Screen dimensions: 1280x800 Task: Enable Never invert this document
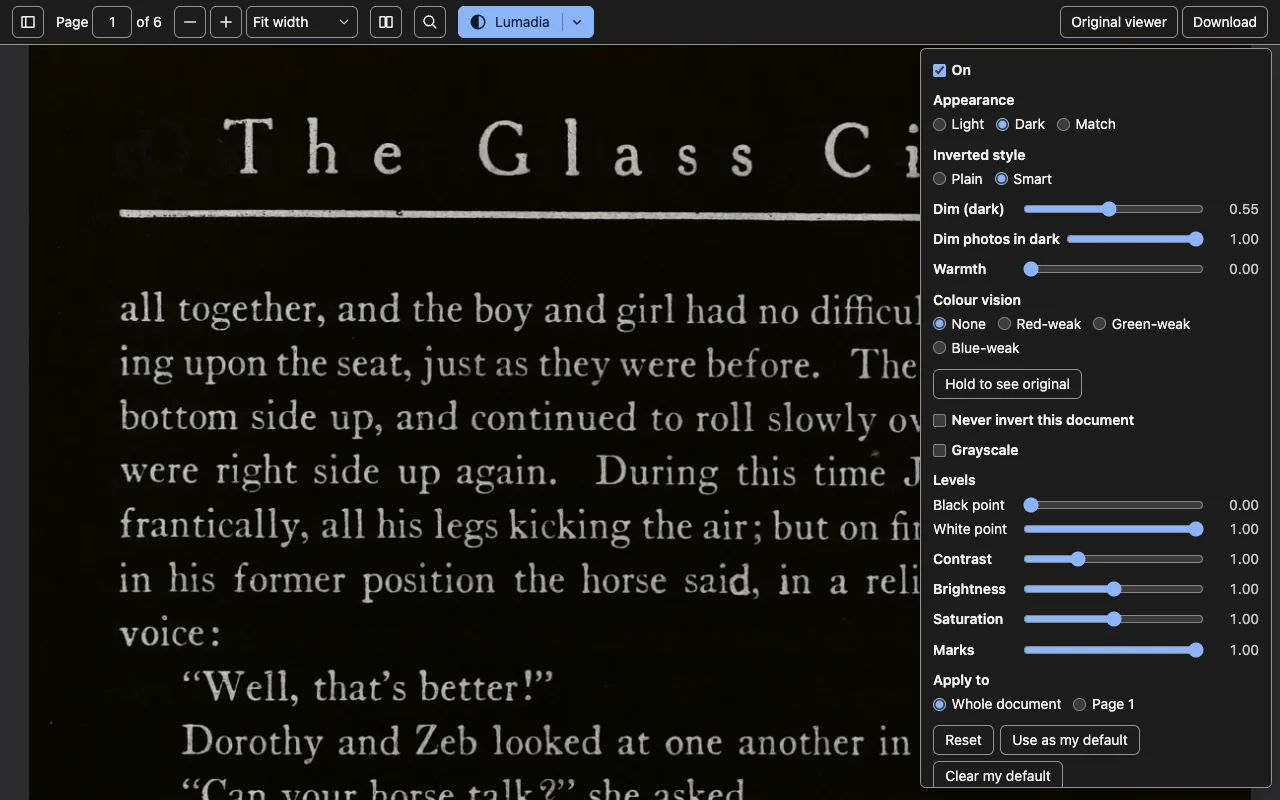(939, 420)
